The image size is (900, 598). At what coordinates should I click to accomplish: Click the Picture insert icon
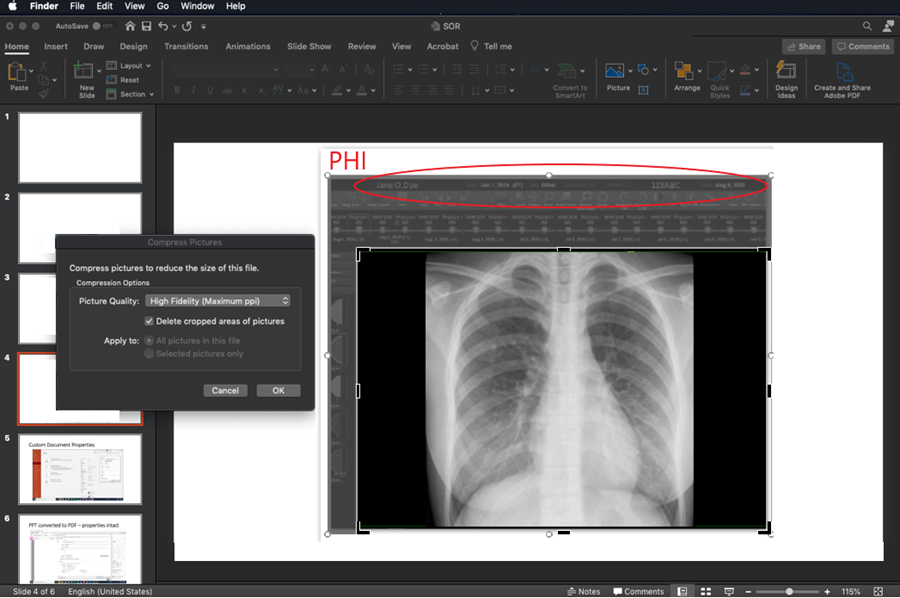click(x=616, y=72)
